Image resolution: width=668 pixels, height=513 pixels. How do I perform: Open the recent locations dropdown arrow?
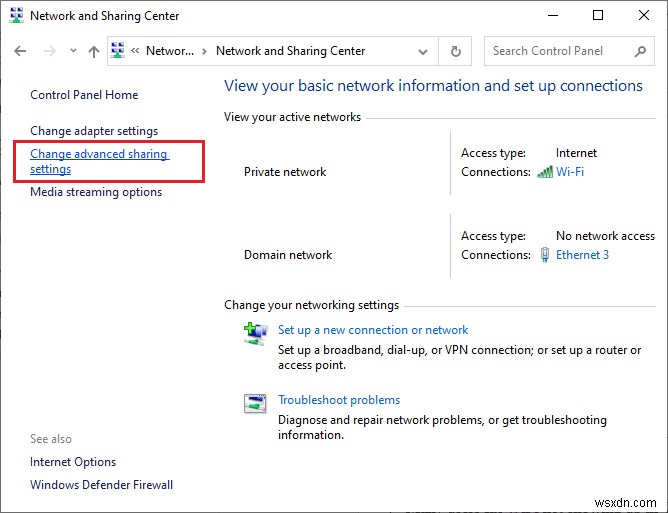pos(71,51)
